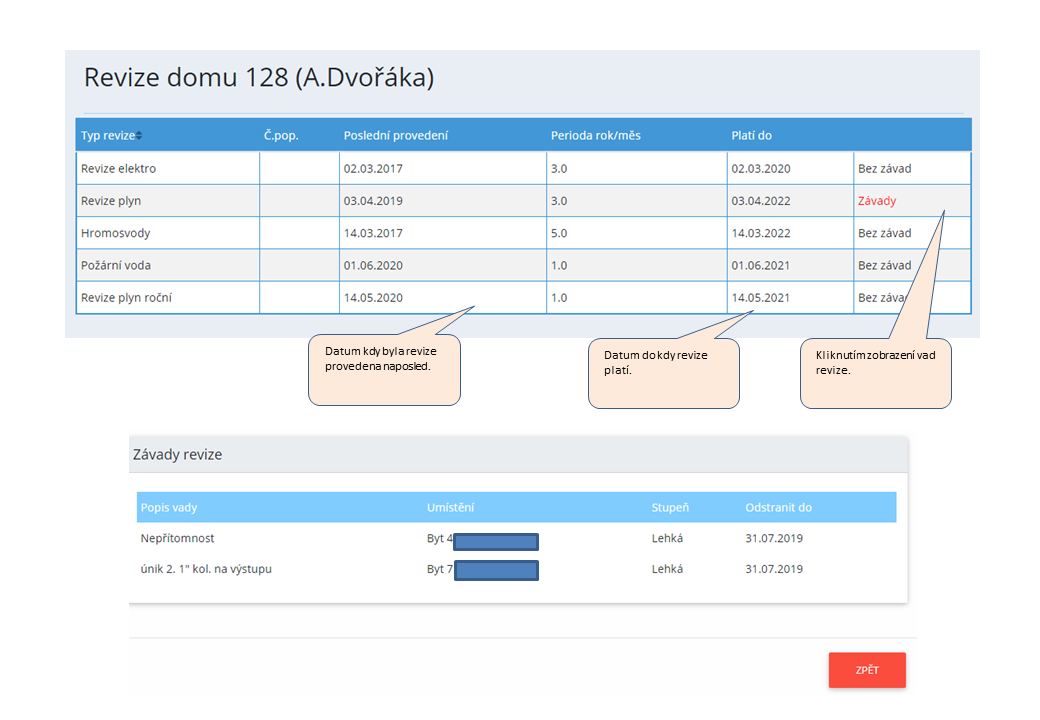
Task: Select the Revize elektro row
Action: click(x=118, y=169)
